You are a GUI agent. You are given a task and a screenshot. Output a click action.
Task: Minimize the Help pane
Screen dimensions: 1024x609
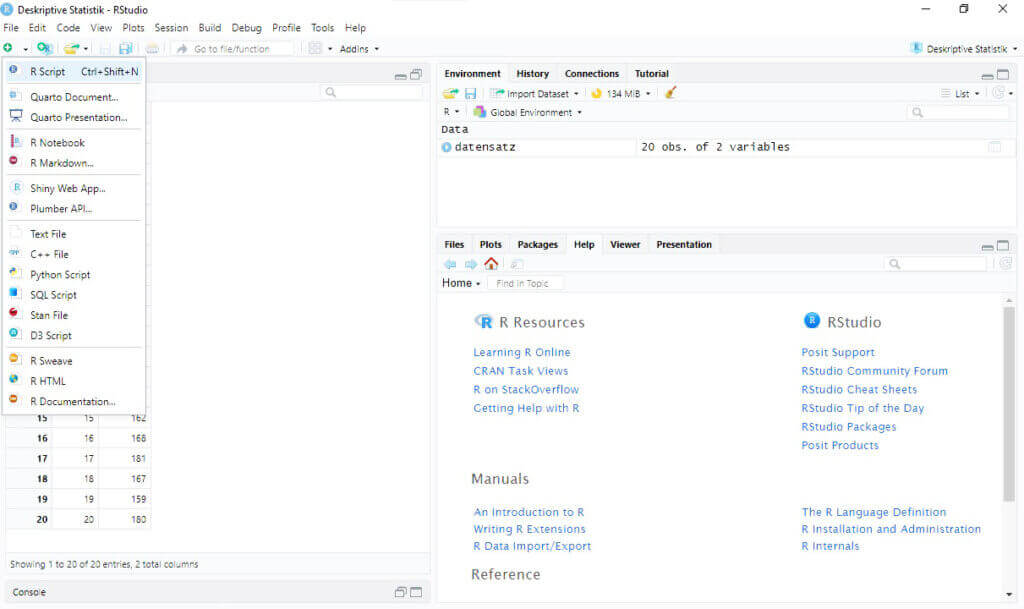pos(987,246)
